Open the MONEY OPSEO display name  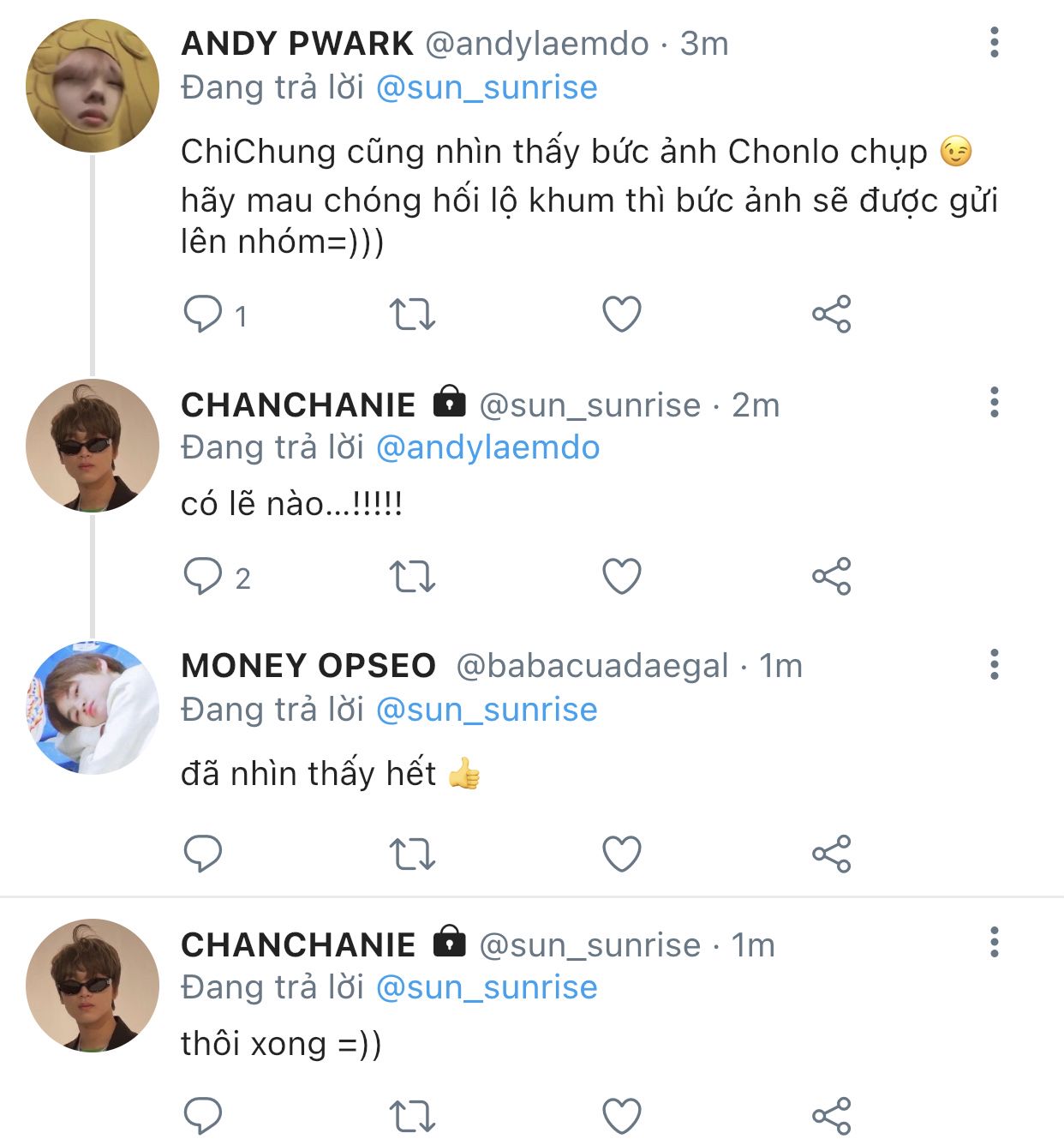[x=308, y=666]
